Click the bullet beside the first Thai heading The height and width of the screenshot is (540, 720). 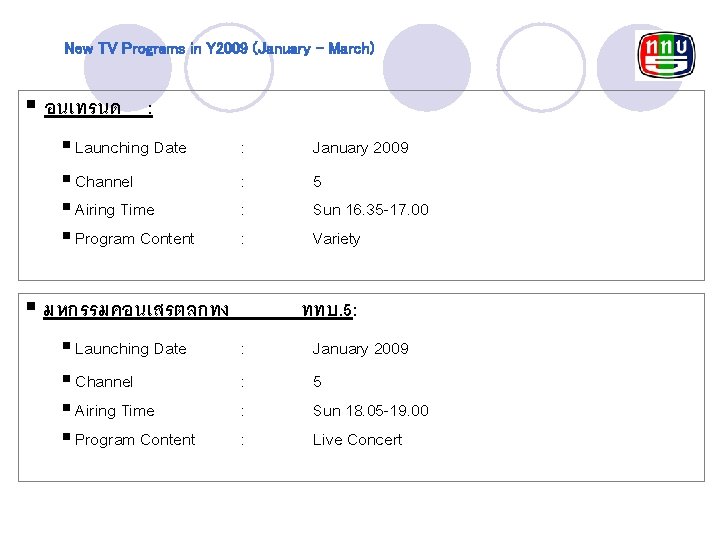[32, 104]
